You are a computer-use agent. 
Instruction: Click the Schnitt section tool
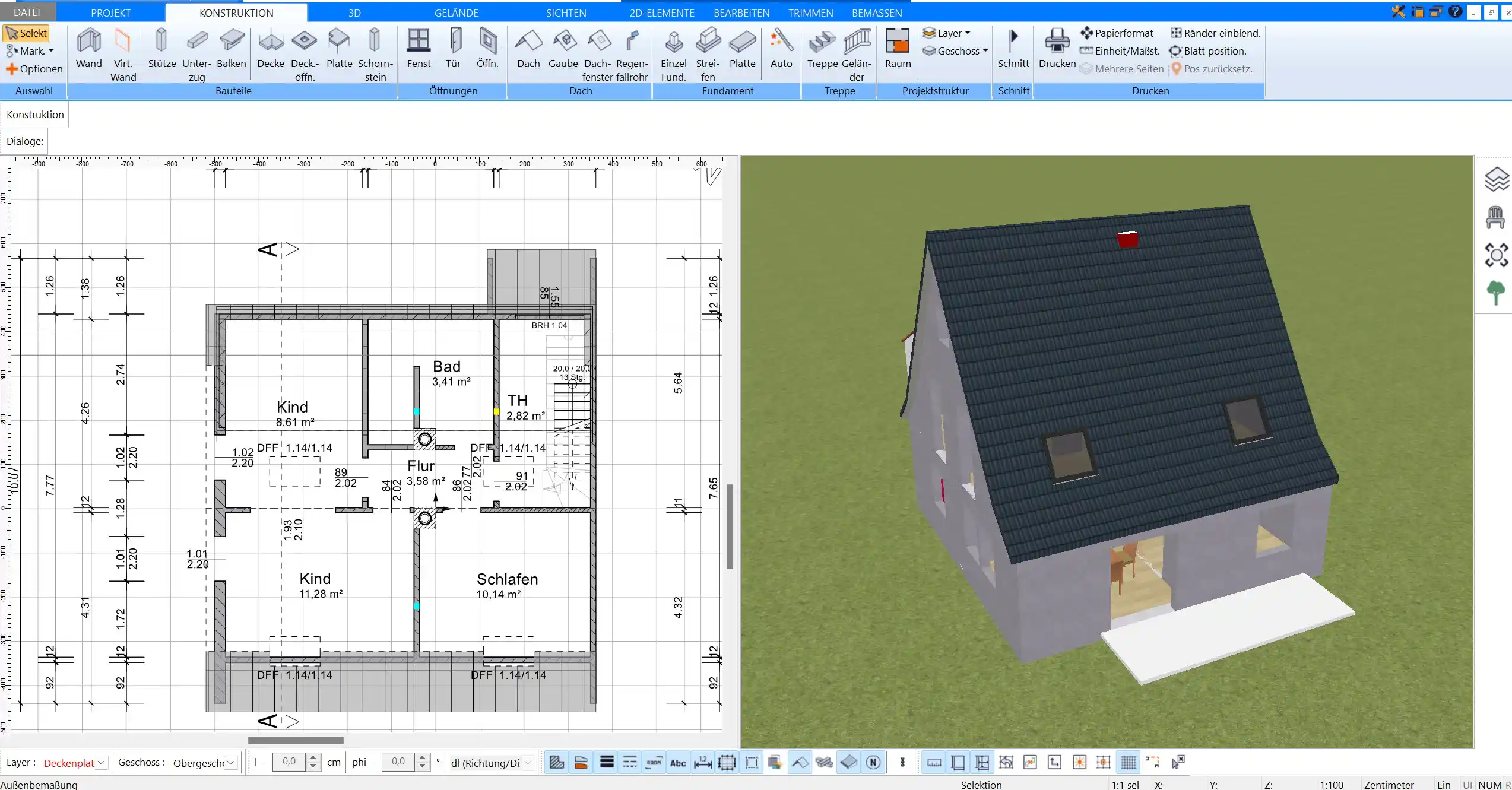(x=1013, y=49)
